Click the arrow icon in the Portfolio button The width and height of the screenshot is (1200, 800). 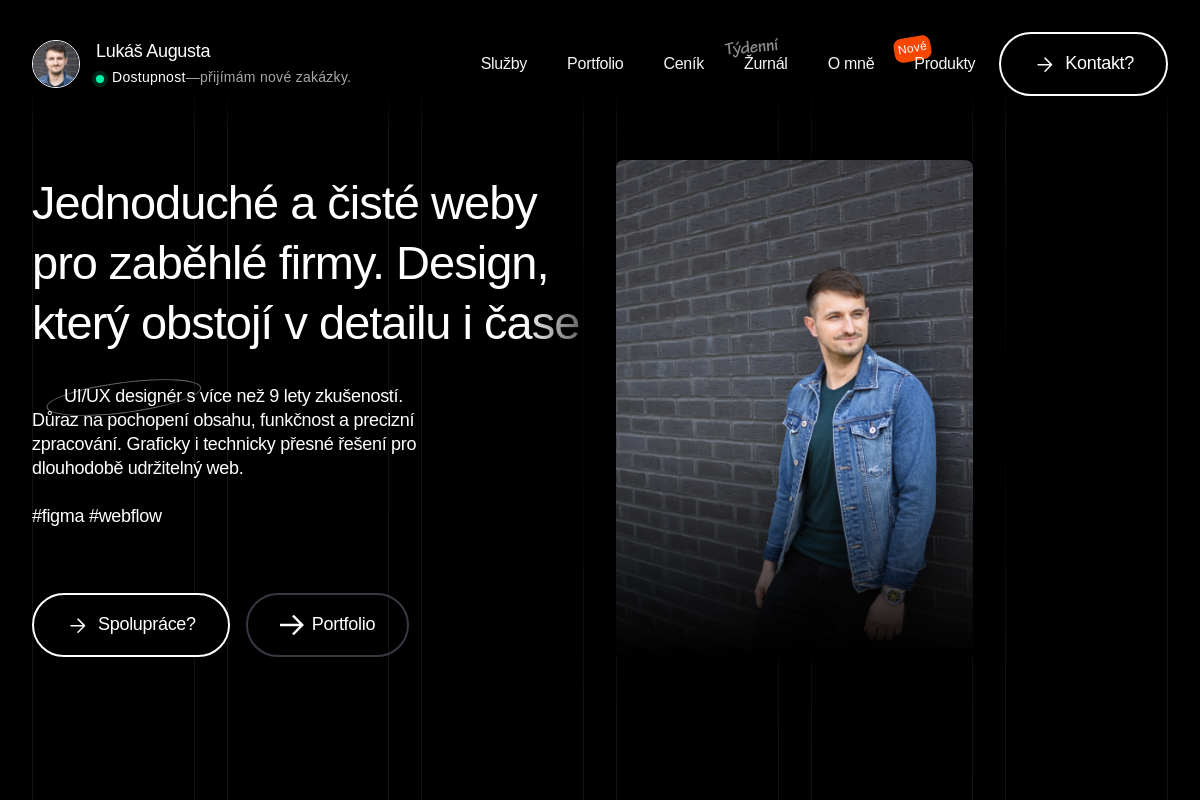[292, 625]
